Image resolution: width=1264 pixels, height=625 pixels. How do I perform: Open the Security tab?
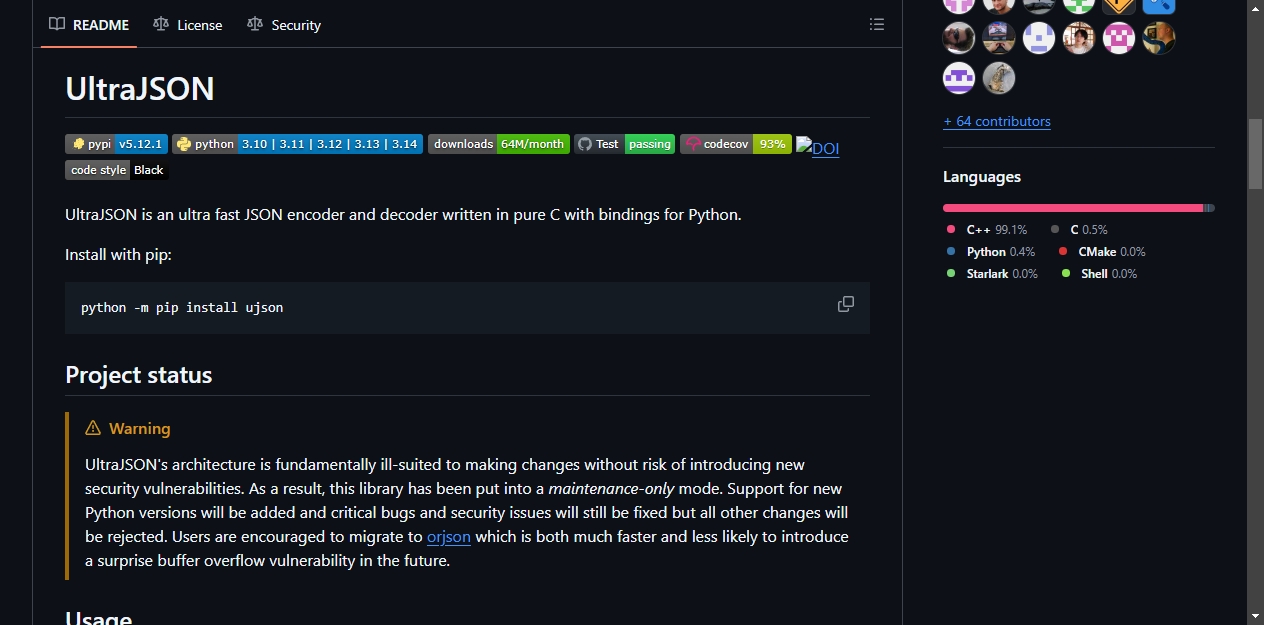(x=284, y=24)
